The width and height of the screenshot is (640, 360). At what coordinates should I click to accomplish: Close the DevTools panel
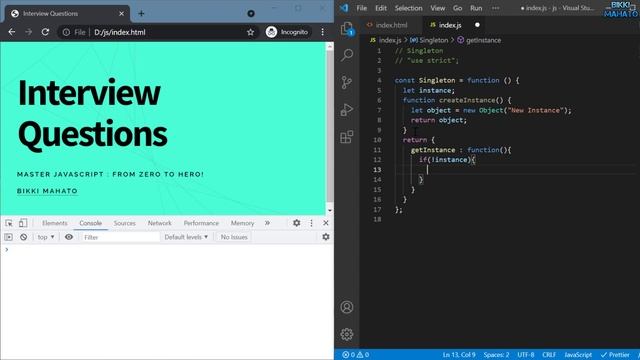tap(326, 223)
